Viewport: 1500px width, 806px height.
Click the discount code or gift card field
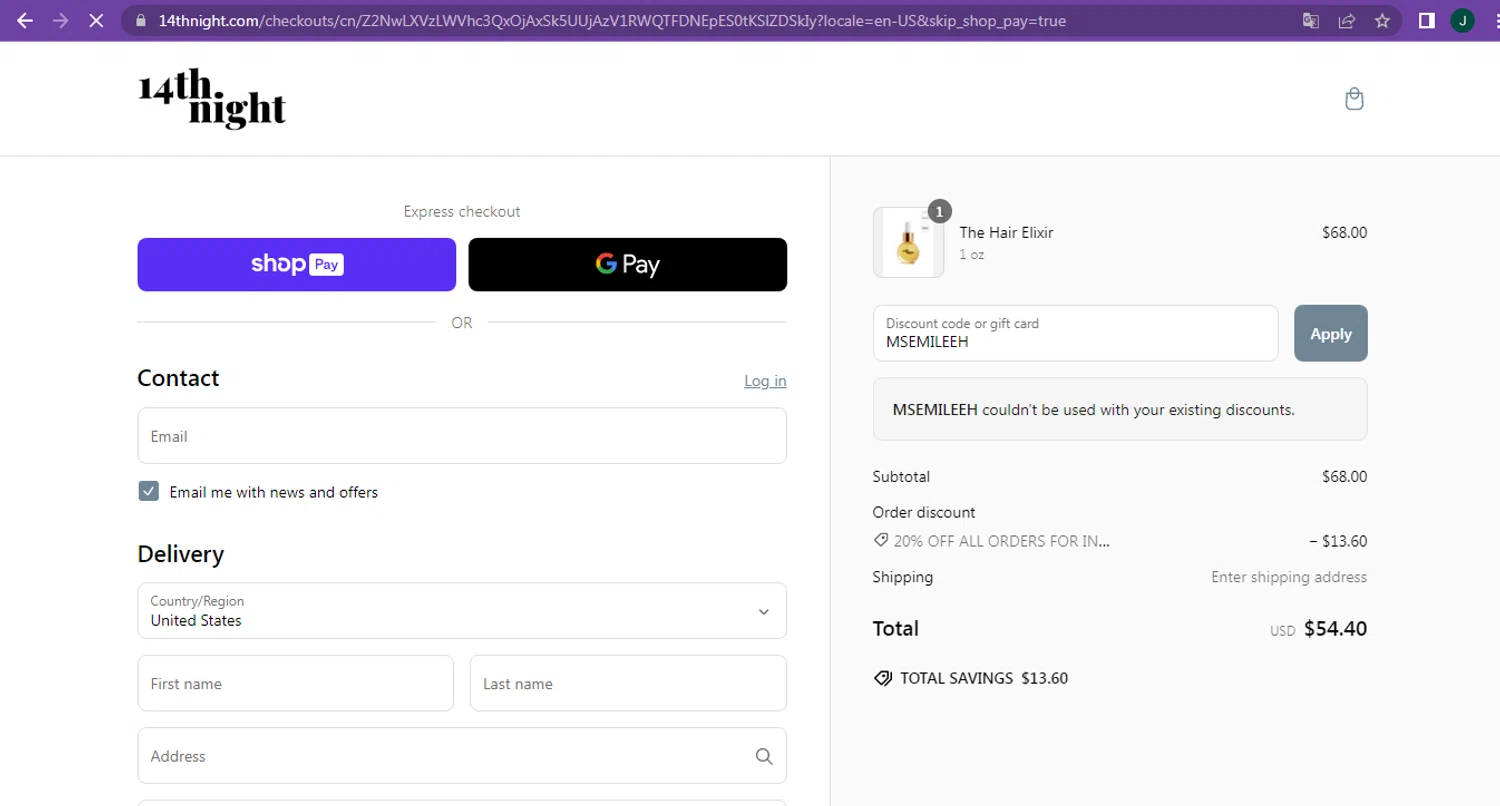click(x=1076, y=333)
